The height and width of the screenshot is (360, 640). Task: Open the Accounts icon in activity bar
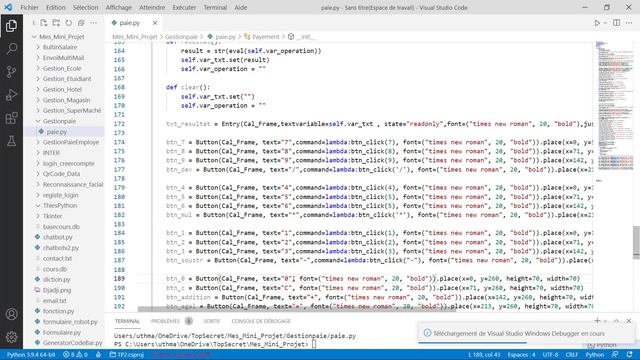(x=11, y=314)
